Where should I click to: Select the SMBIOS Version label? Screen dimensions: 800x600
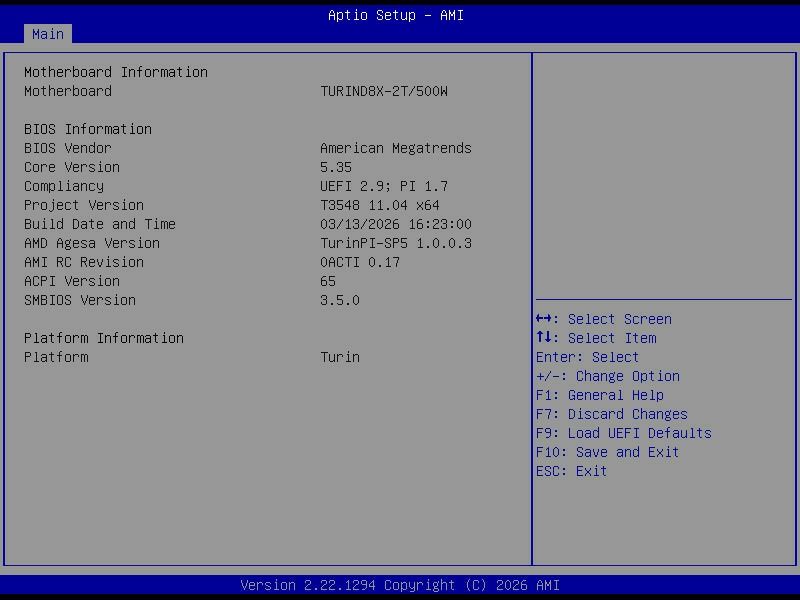(80, 300)
